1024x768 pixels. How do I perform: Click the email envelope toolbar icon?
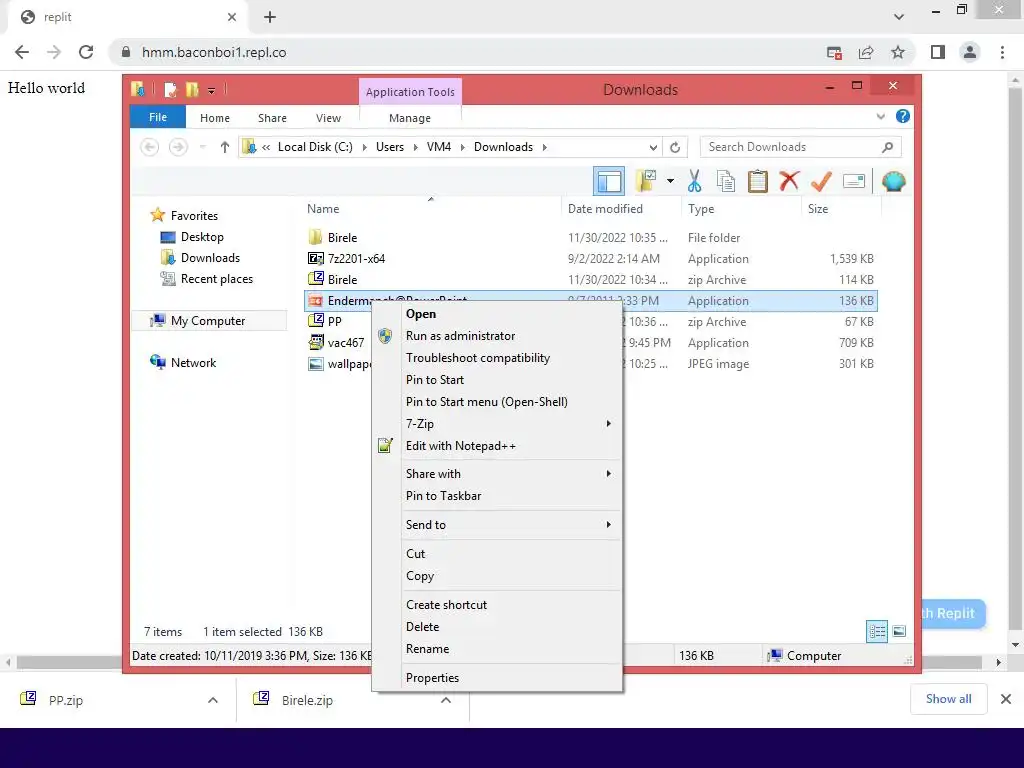(x=854, y=181)
